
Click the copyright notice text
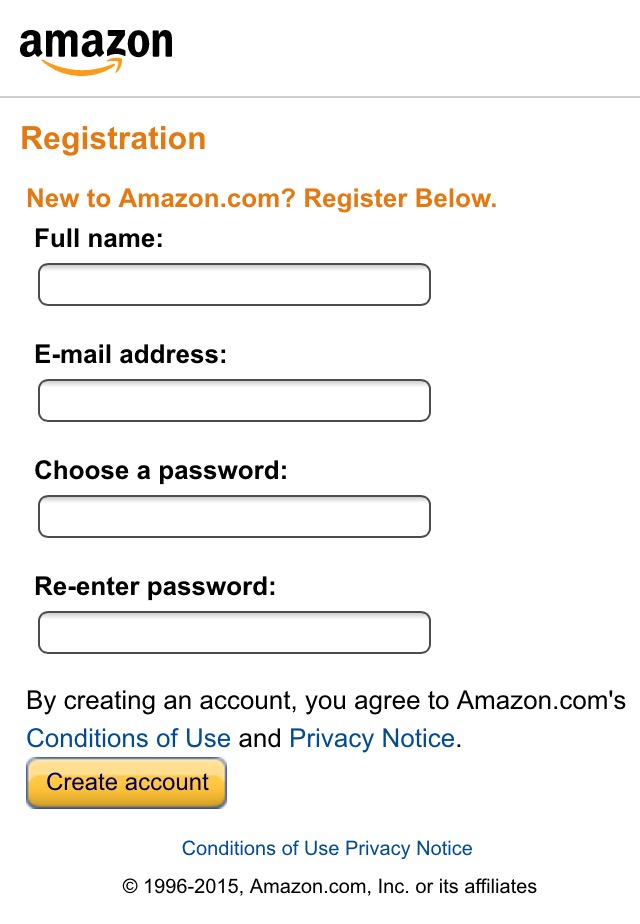pyautogui.click(x=327, y=886)
